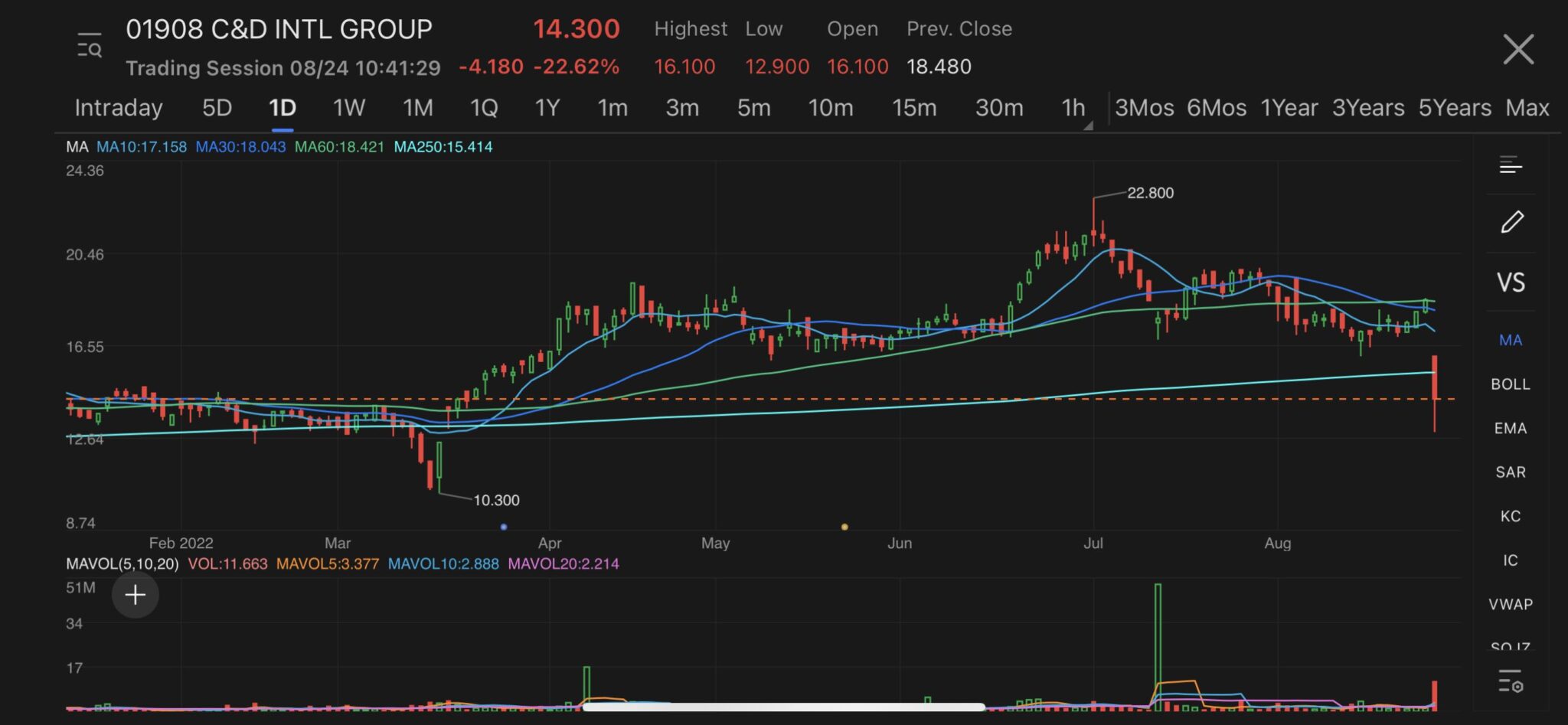Select the 1M chart tab
Screen dimensions: 1568x725
(418, 108)
